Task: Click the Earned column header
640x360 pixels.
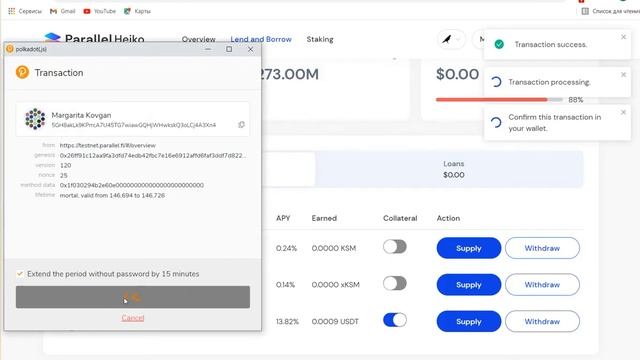Action: coord(324,218)
